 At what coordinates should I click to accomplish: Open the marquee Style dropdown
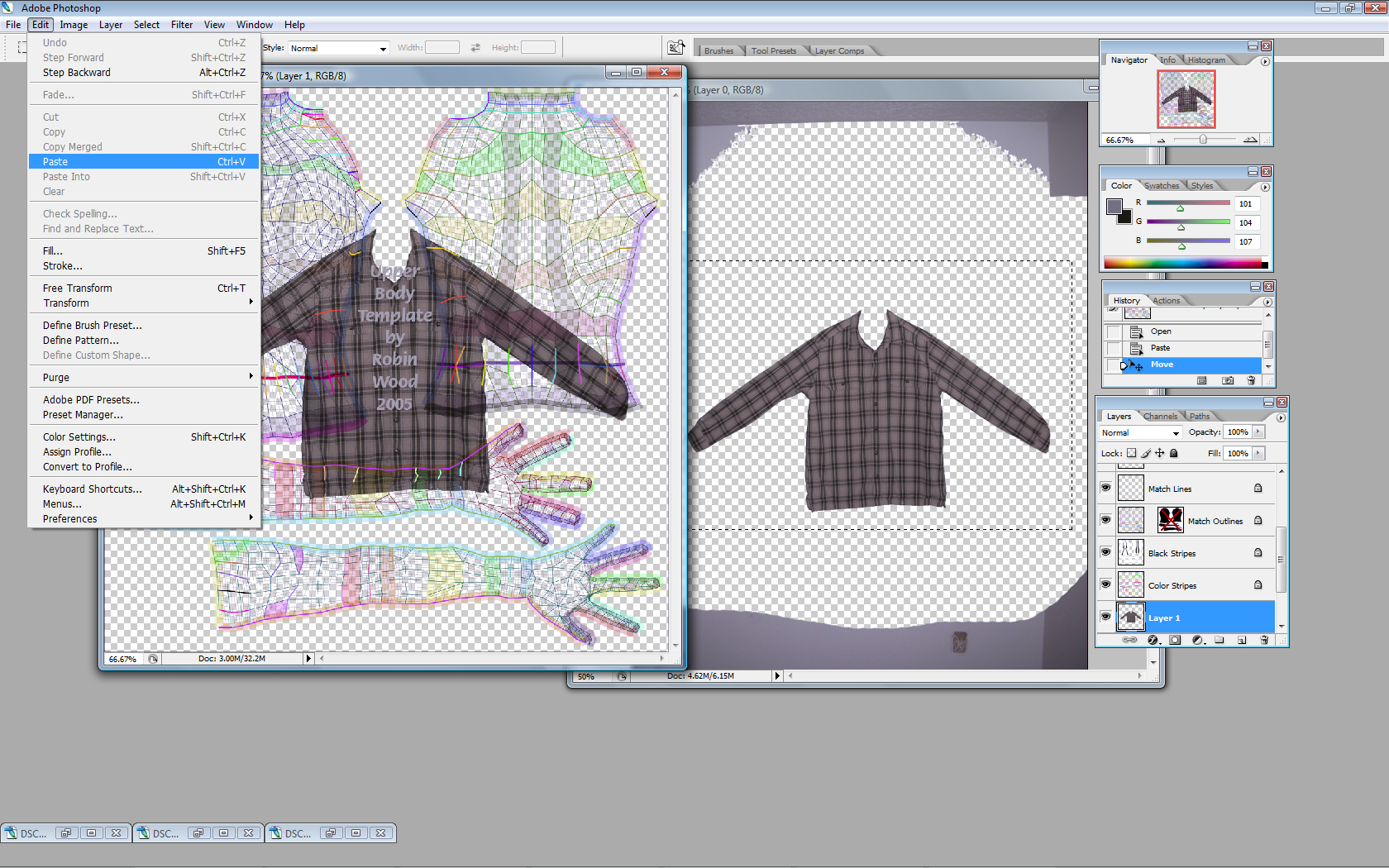coord(338,48)
